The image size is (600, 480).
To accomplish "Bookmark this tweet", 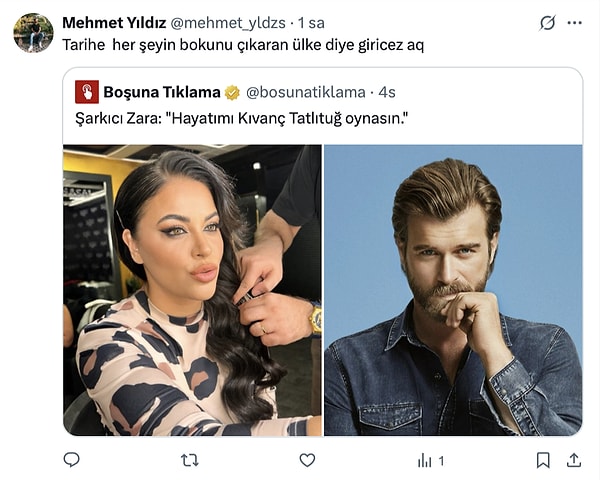I will pos(543,460).
